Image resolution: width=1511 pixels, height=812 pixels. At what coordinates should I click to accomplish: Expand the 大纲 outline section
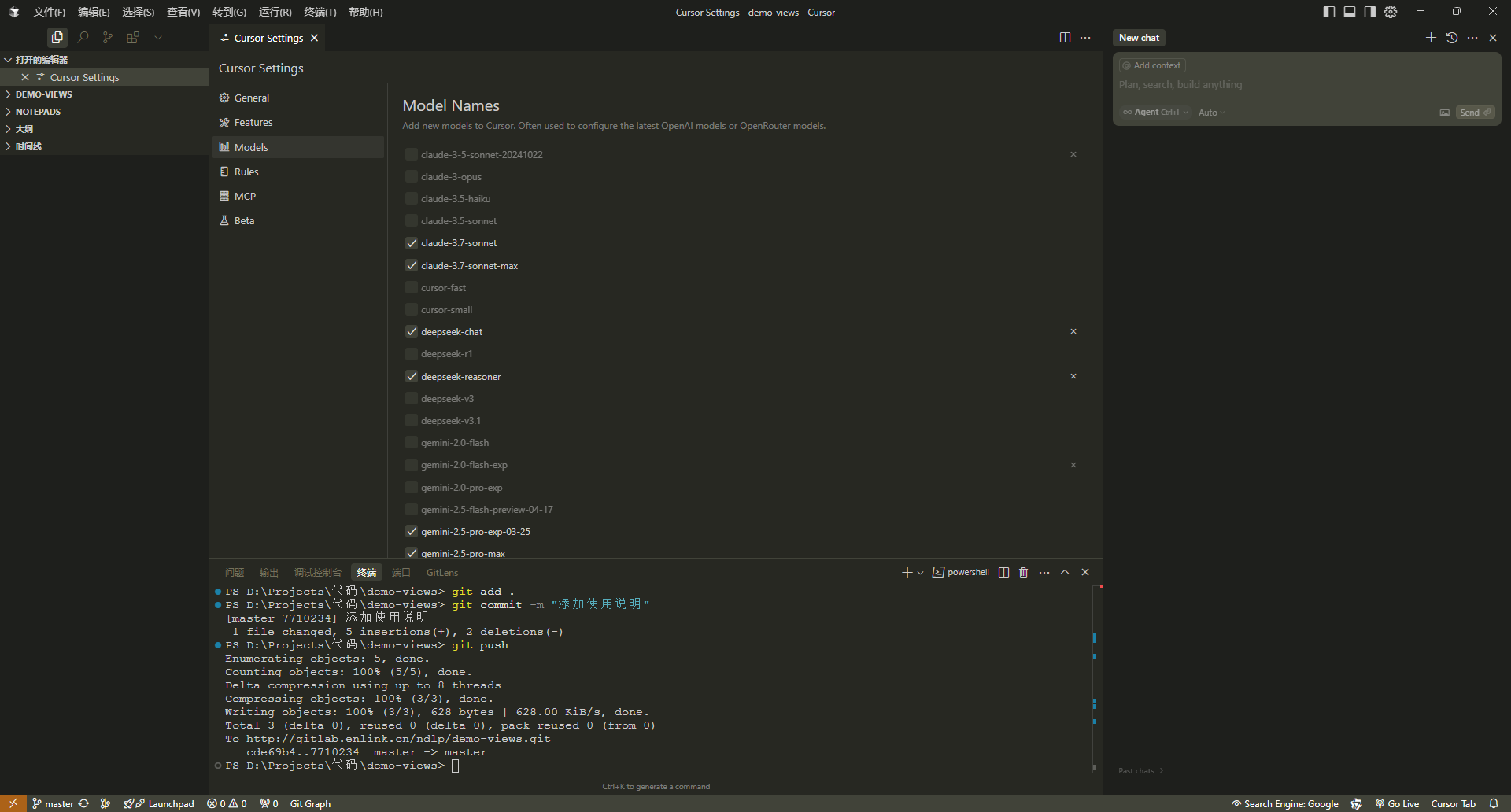pyautogui.click(x=104, y=129)
